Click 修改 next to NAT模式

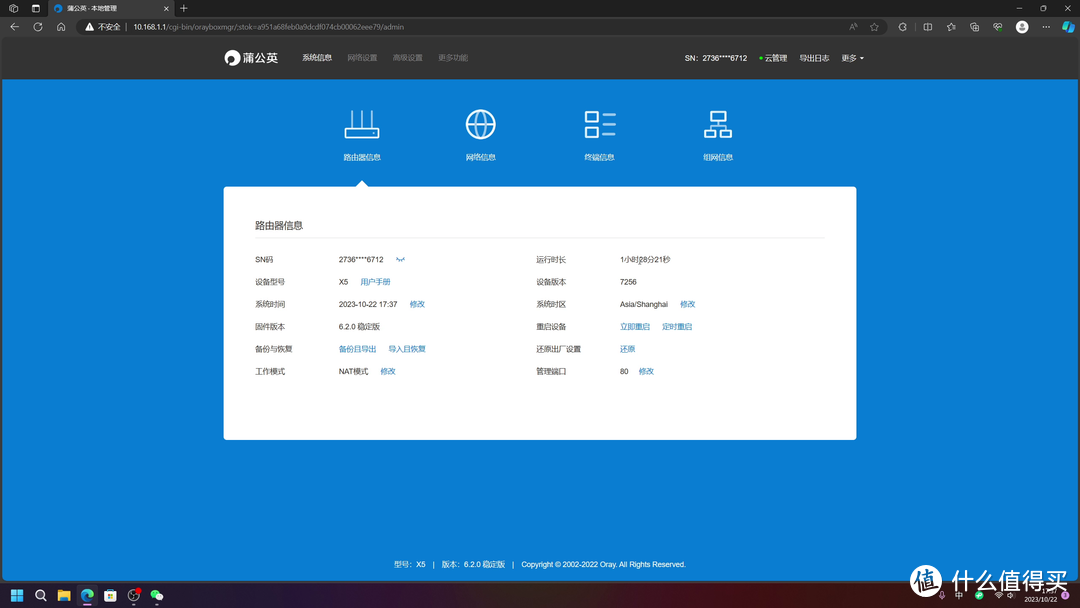click(388, 371)
